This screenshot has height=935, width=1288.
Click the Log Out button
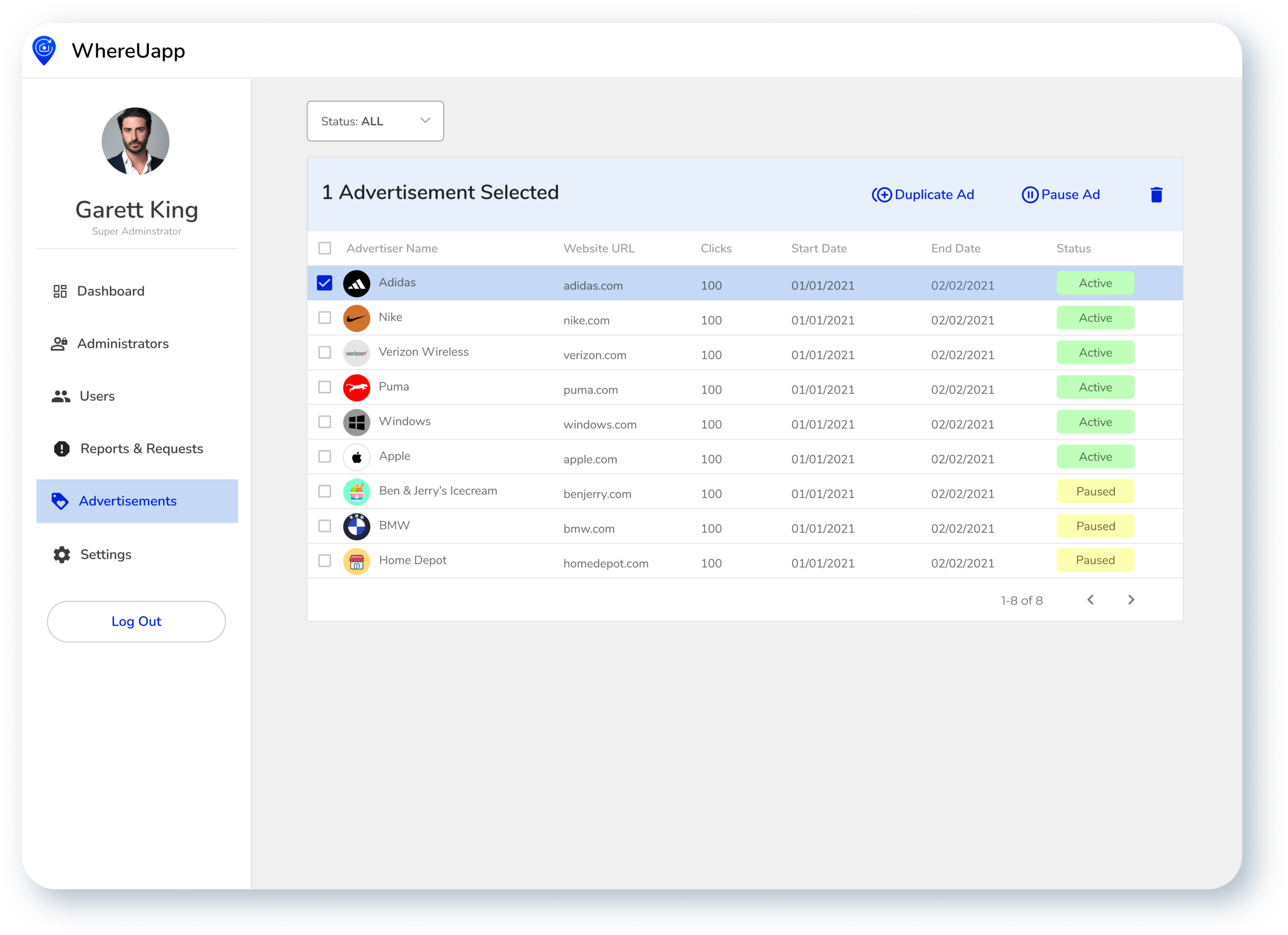(x=136, y=621)
